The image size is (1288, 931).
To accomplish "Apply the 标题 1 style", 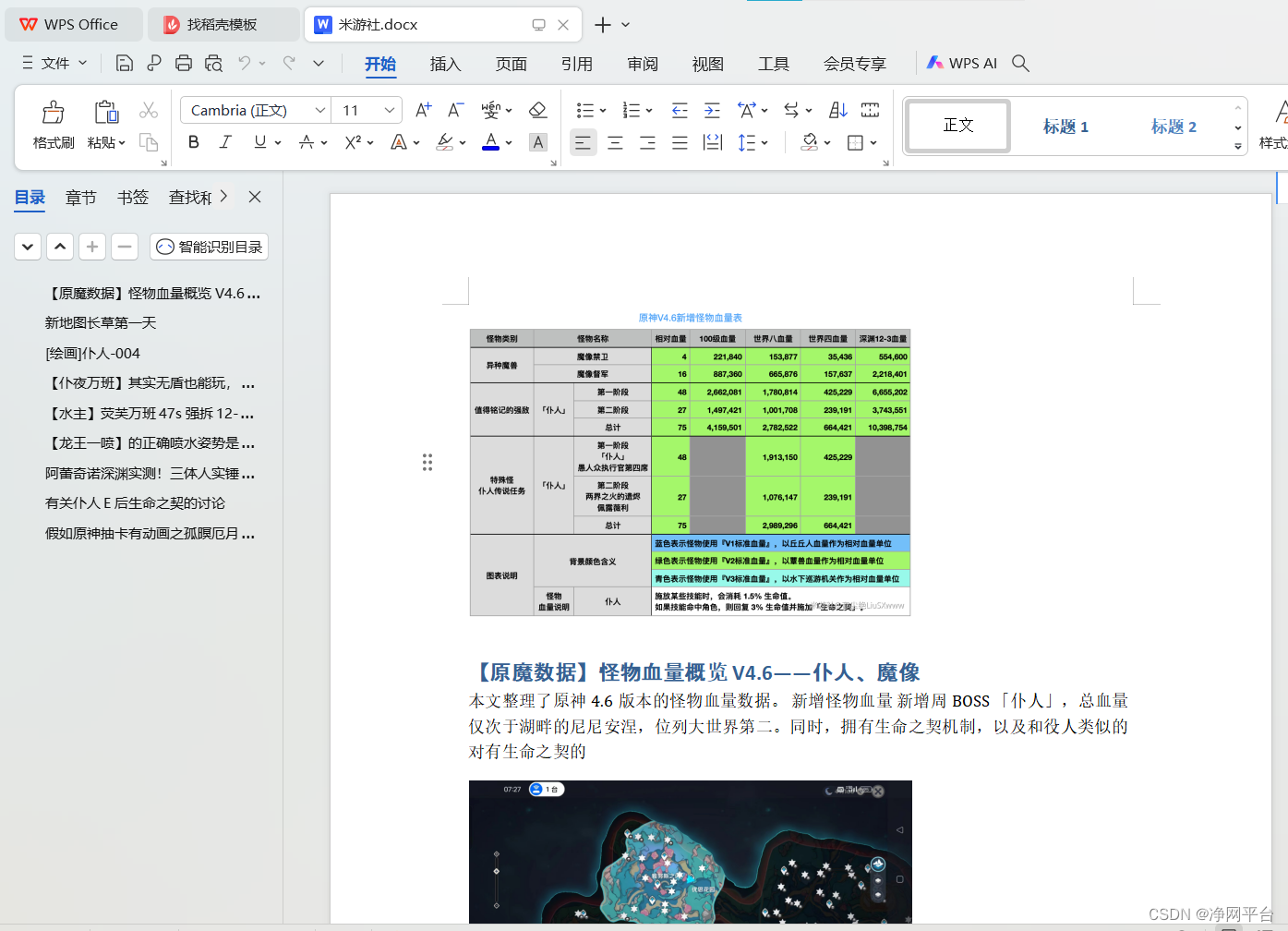I will click(1065, 127).
